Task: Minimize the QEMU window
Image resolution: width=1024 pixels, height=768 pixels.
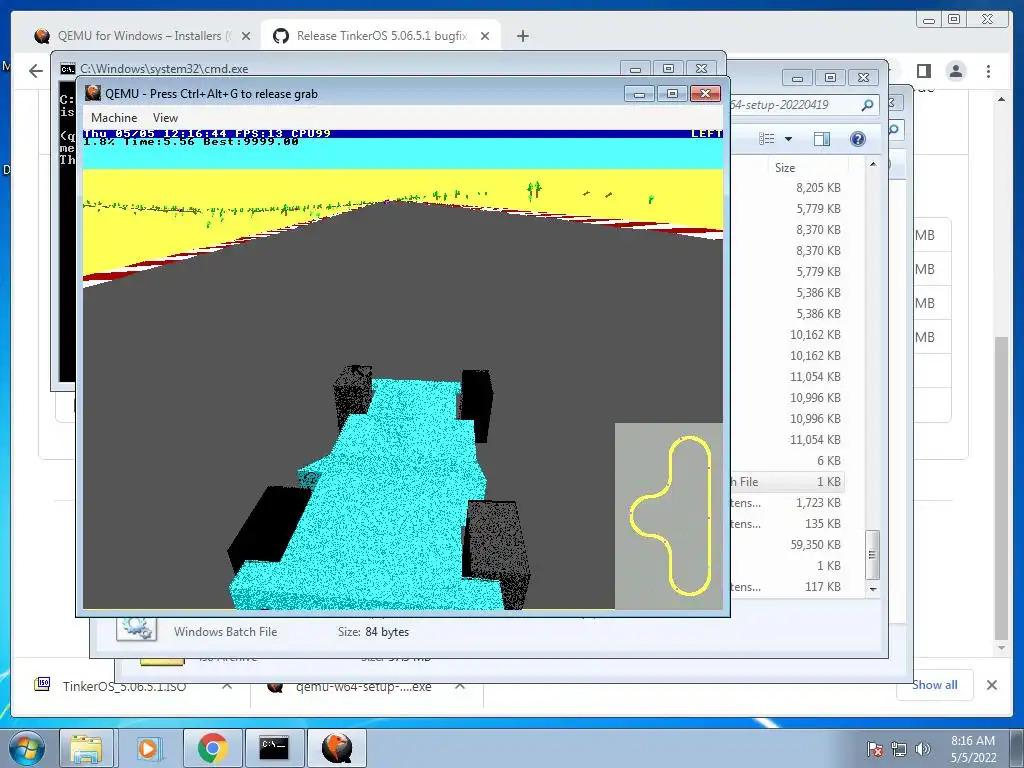Action: (639, 93)
